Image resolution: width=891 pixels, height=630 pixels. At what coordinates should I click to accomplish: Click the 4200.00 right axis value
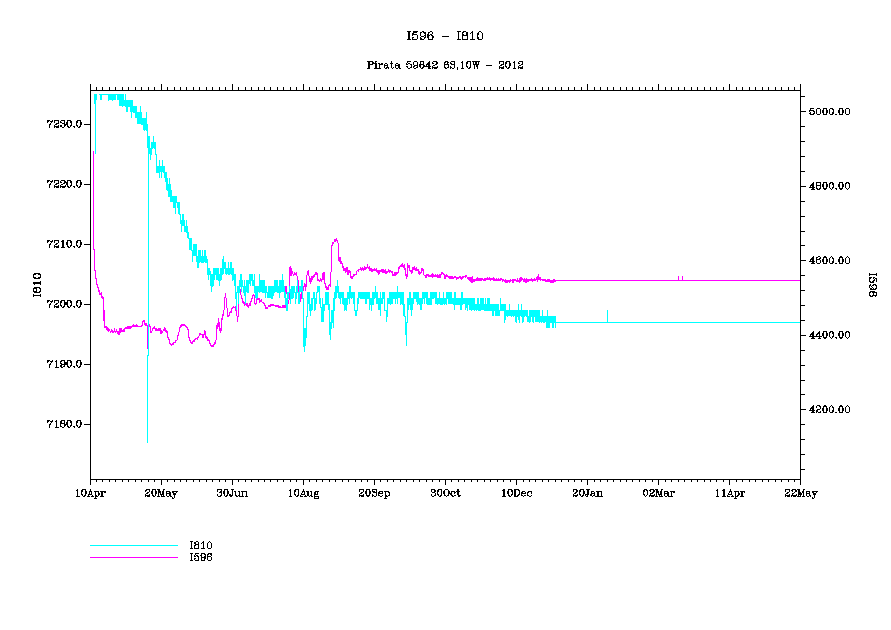[x=829, y=410]
